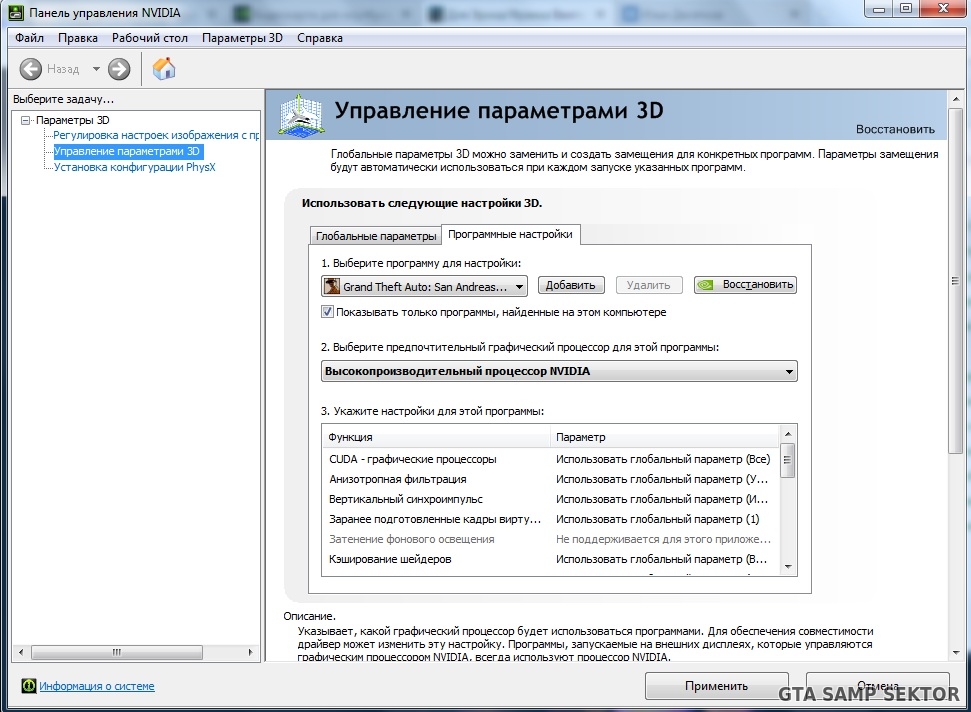Image resolution: width=971 pixels, height=712 pixels.
Task: Click Восстановить link in header
Action: pos(895,129)
